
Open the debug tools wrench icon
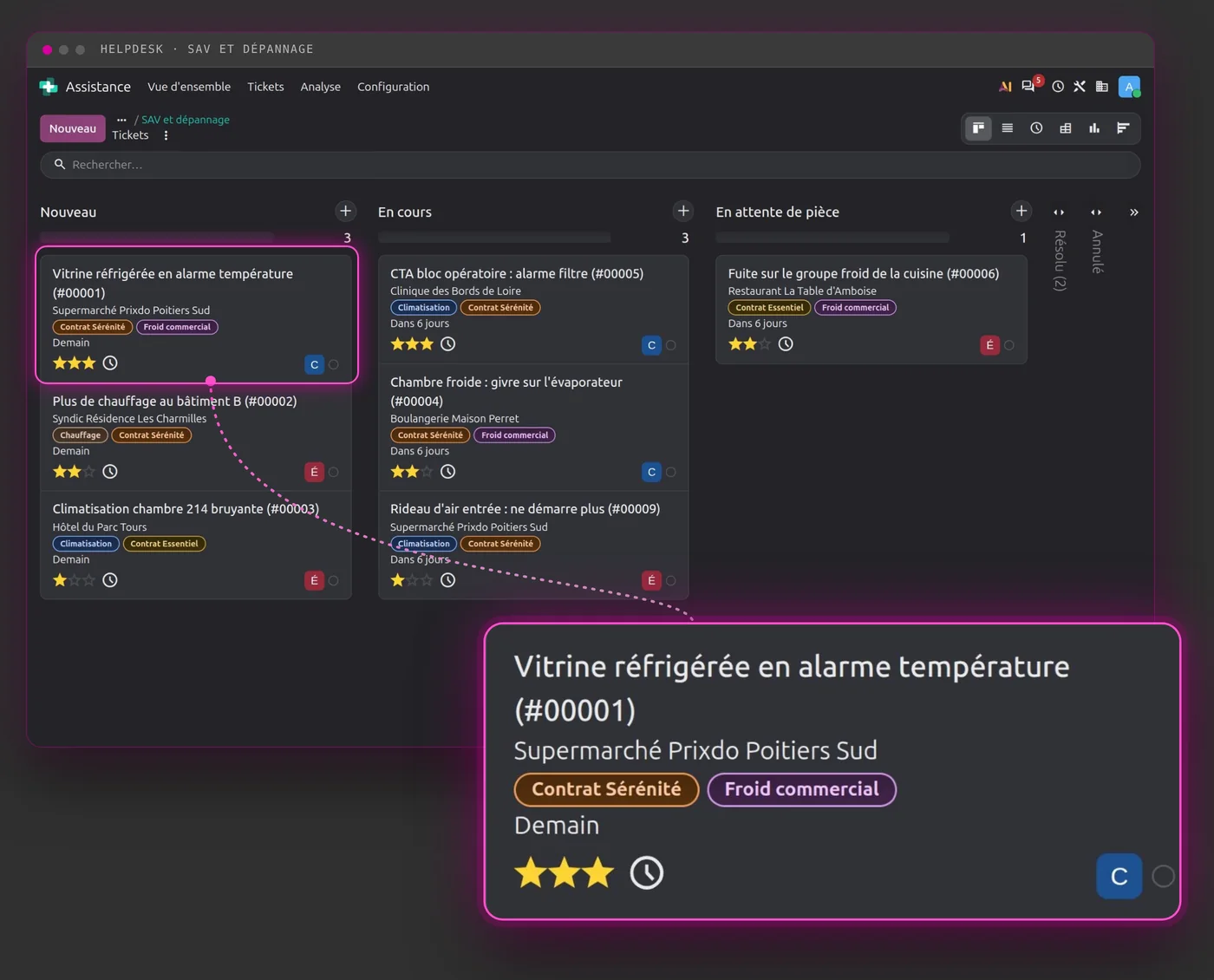coord(1080,87)
